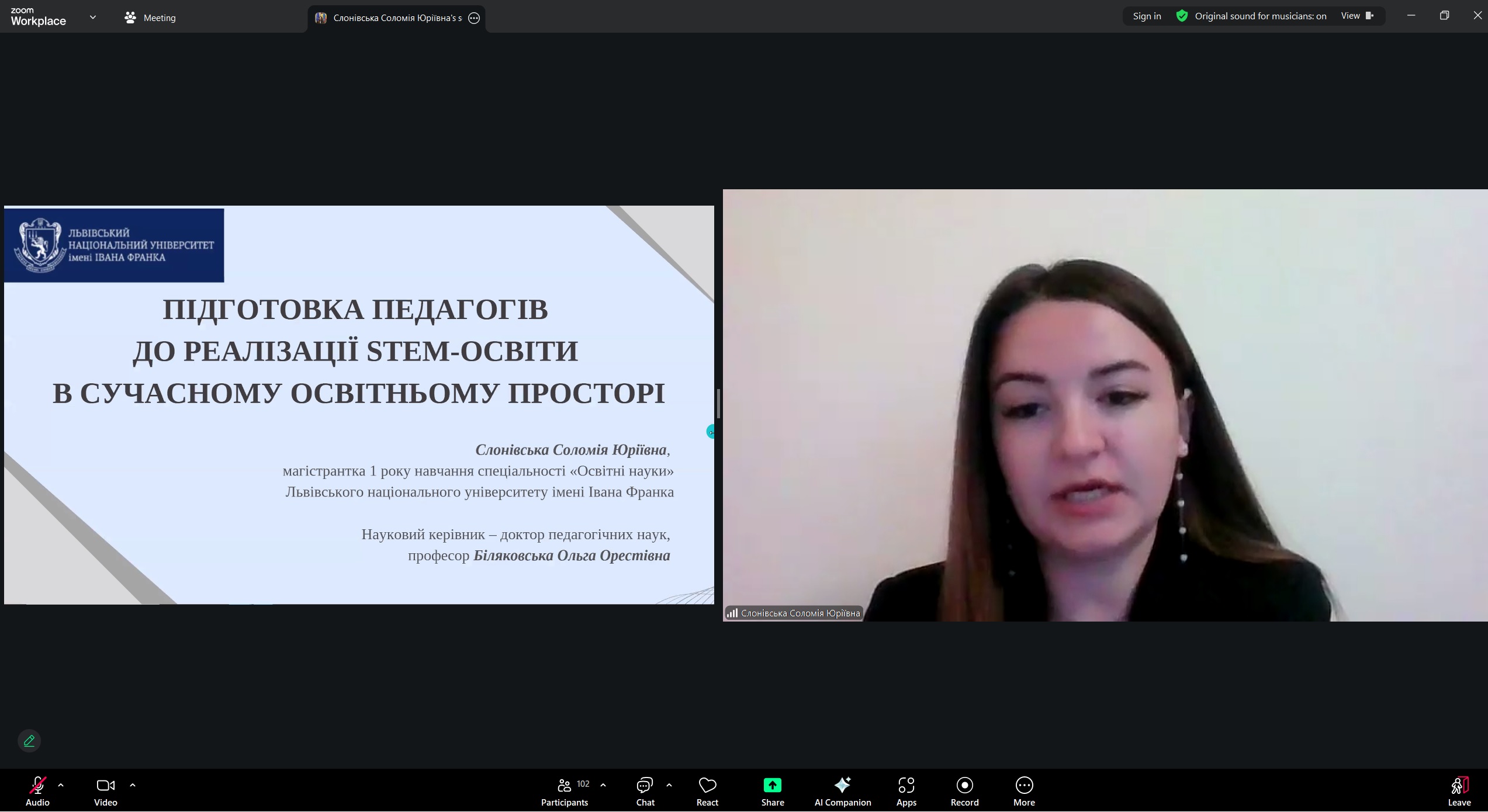Expand audio settings arrow next to Audio
This screenshot has width=1488, height=812.
point(61,786)
